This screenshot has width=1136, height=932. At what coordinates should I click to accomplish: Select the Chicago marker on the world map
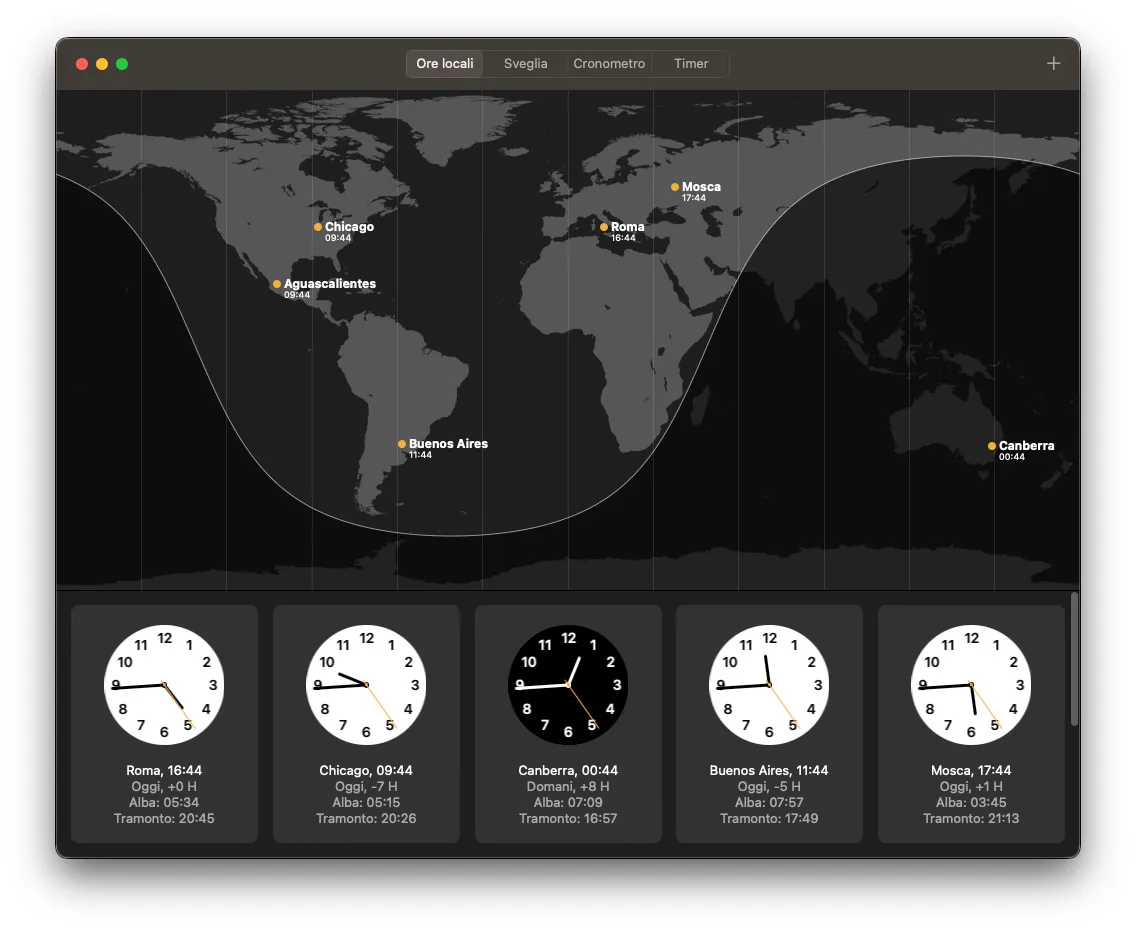(x=318, y=226)
